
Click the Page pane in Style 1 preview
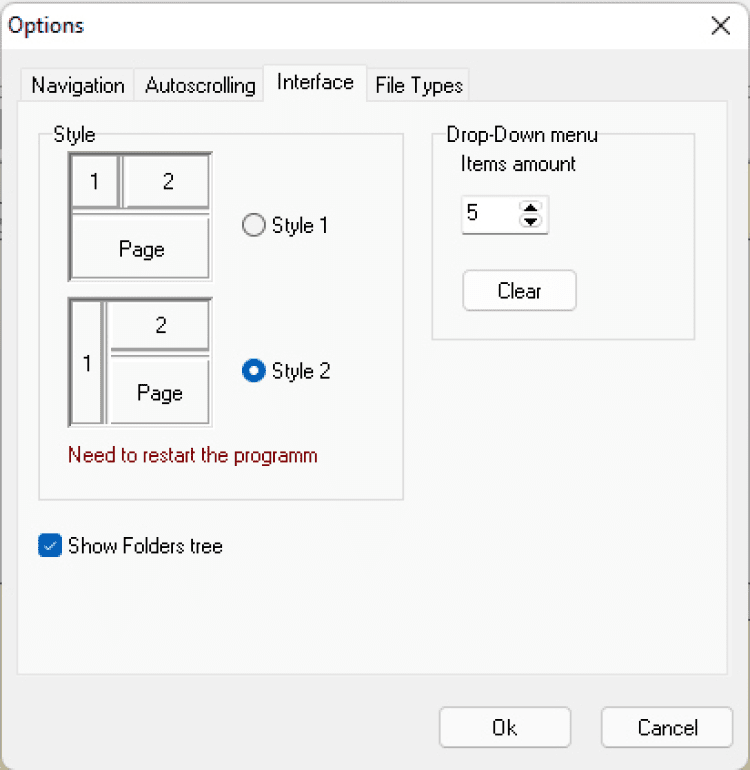[141, 249]
